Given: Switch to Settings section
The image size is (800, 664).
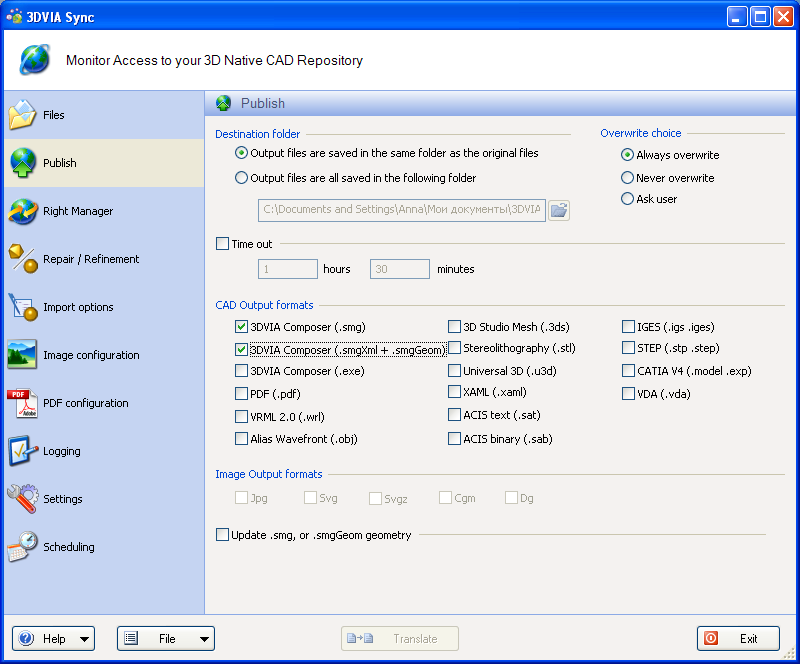Looking at the screenshot, I should (104, 499).
